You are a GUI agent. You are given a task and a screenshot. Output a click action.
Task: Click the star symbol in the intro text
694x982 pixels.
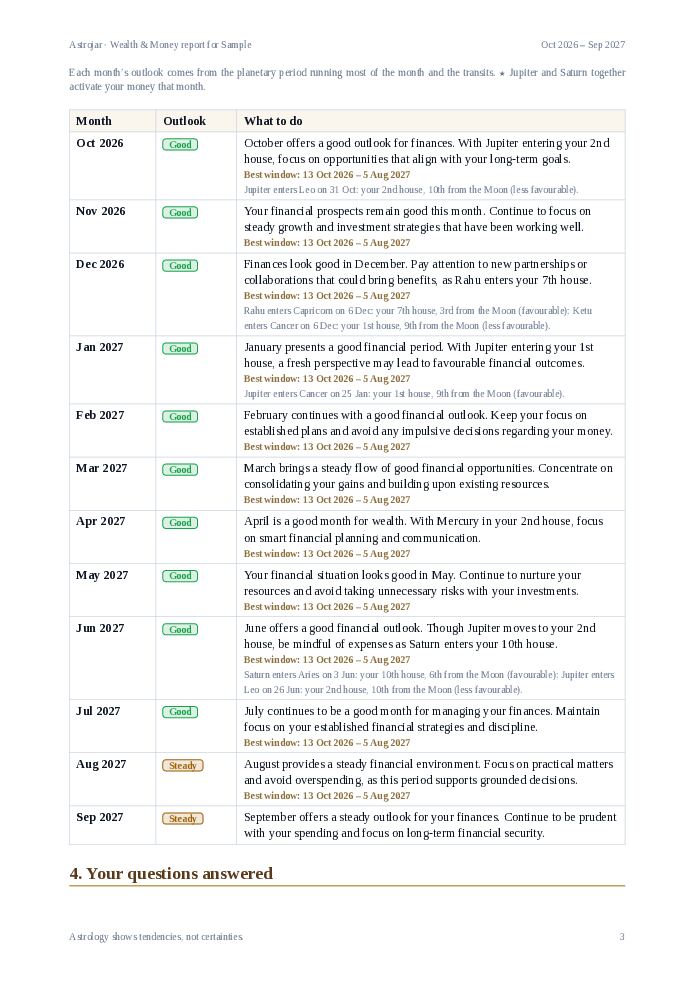(502, 73)
